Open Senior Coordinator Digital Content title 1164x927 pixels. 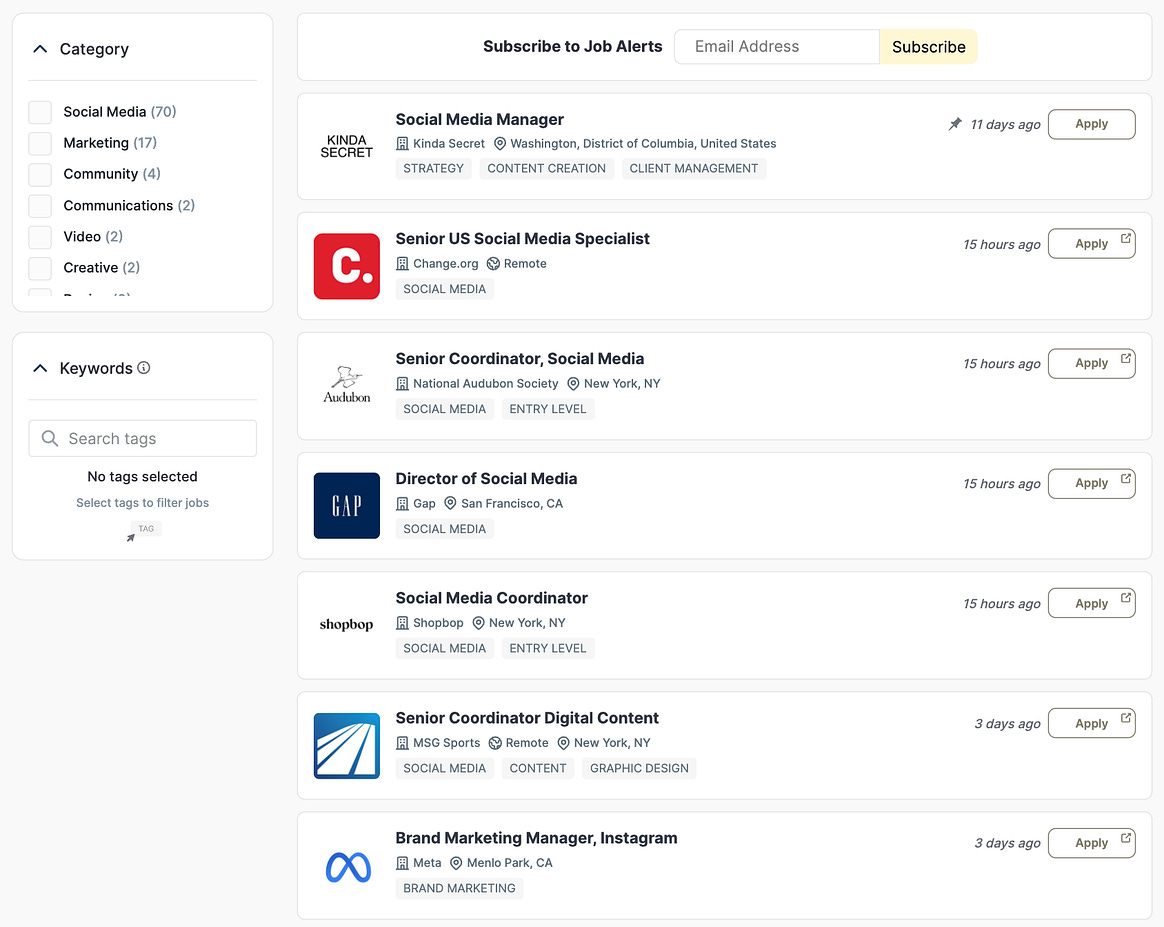[x=527, y=718]
